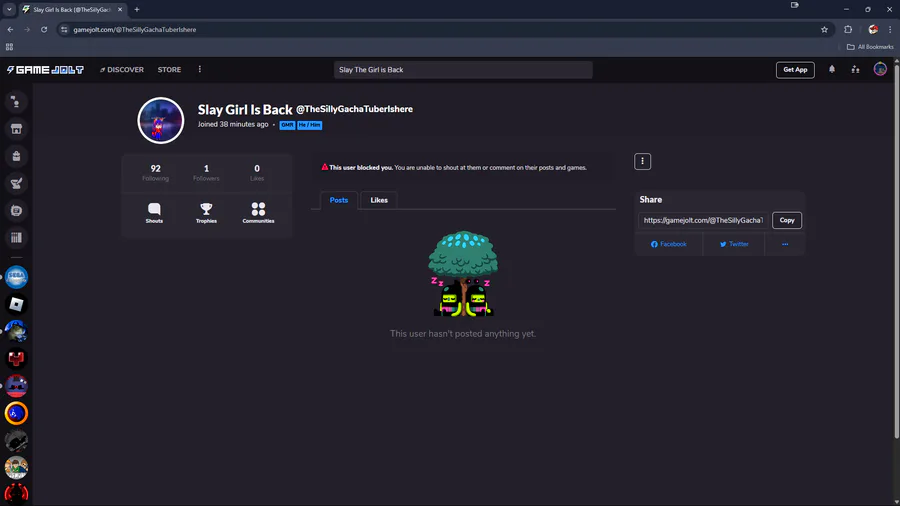Viewport: 900px width, 506px height.
Task: Click the Get App button
Action: point(795,69)
